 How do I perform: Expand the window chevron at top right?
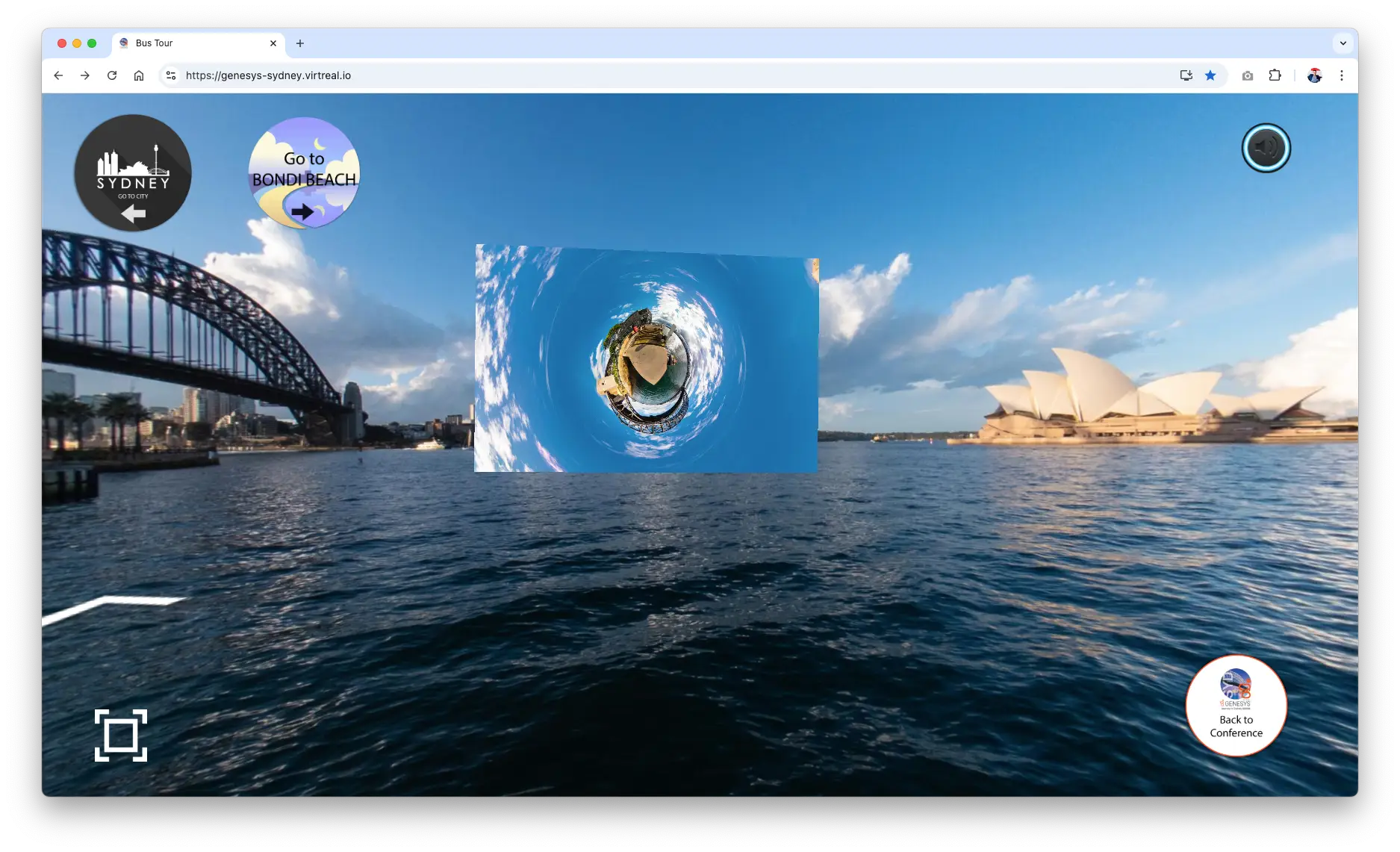pyautogui.click(x=1343, y=43)
